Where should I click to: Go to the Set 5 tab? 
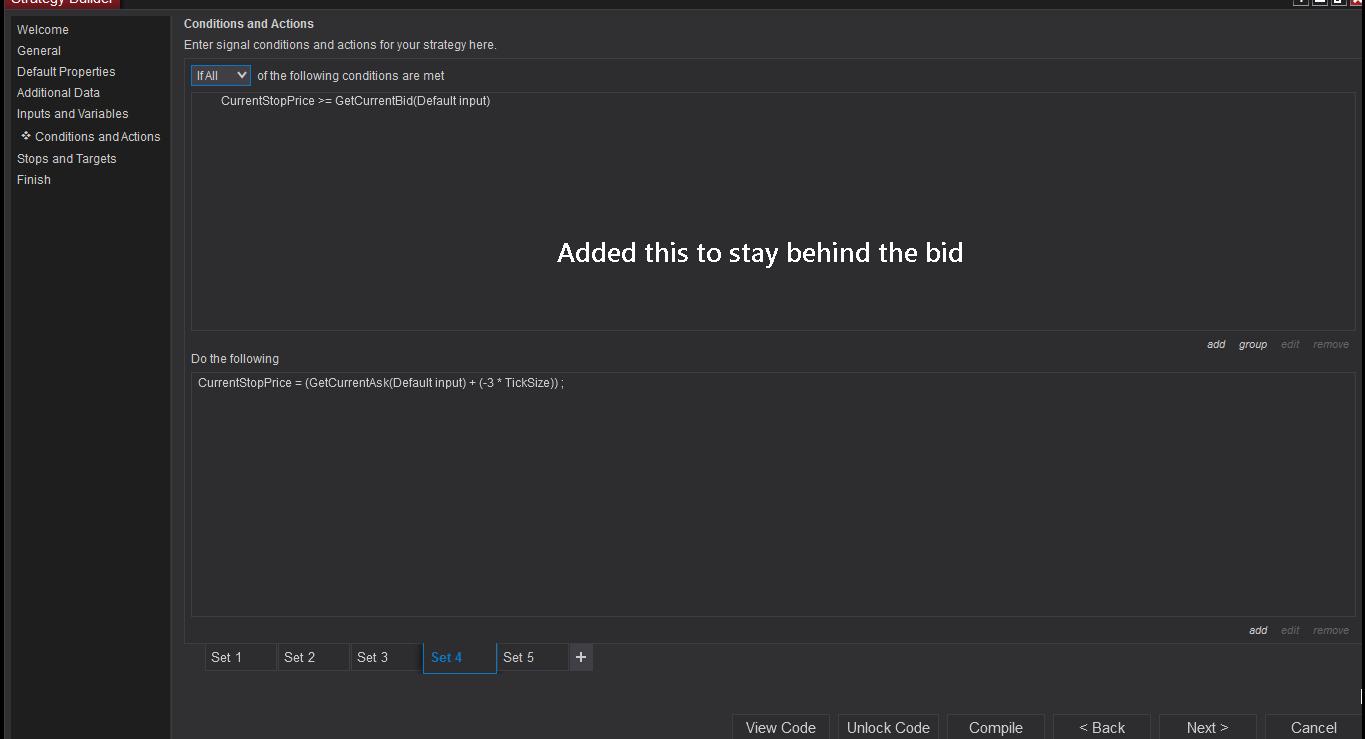(x=532, y=657)
